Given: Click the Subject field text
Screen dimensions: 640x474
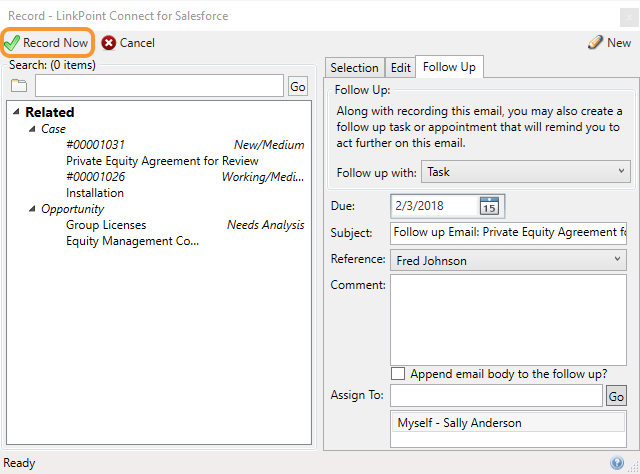Looking at the screenshot, I should click(x=508, y=233).
